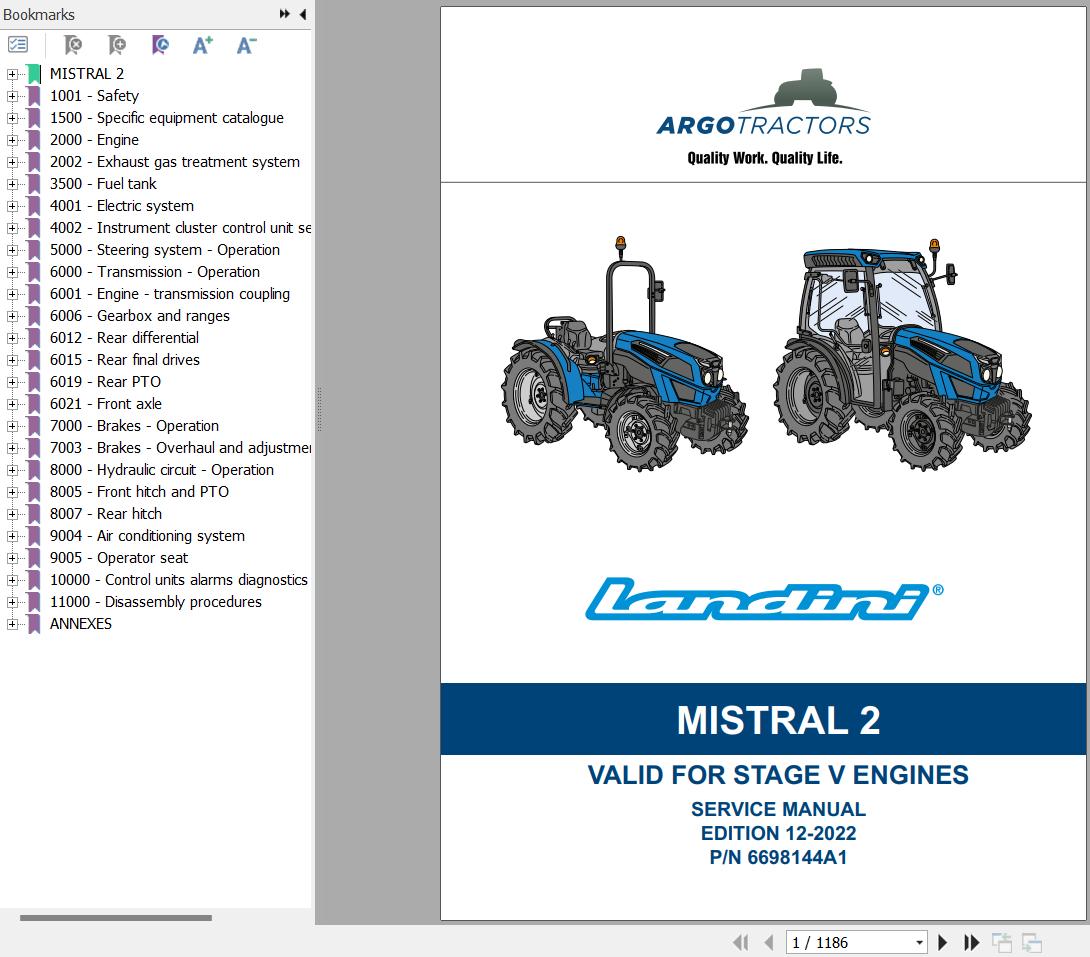Click the add new bookmark icon
Image resolution: width=1090 pixels, height=957 pixels.
coord(117,45)
